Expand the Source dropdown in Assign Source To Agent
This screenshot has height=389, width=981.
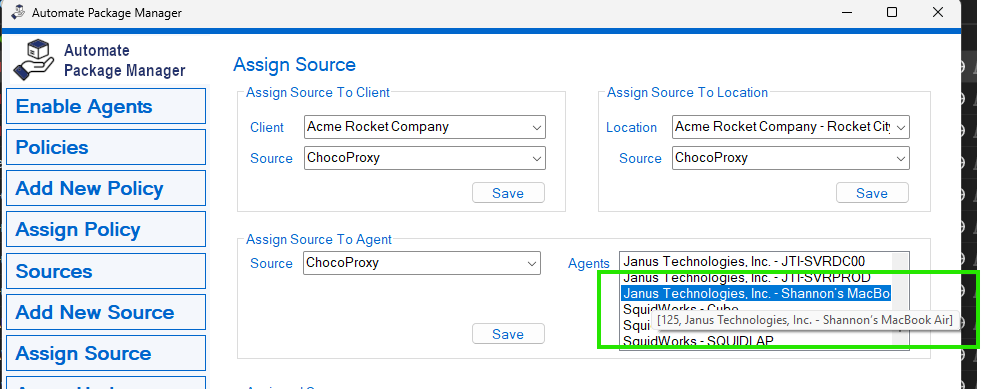422,263
